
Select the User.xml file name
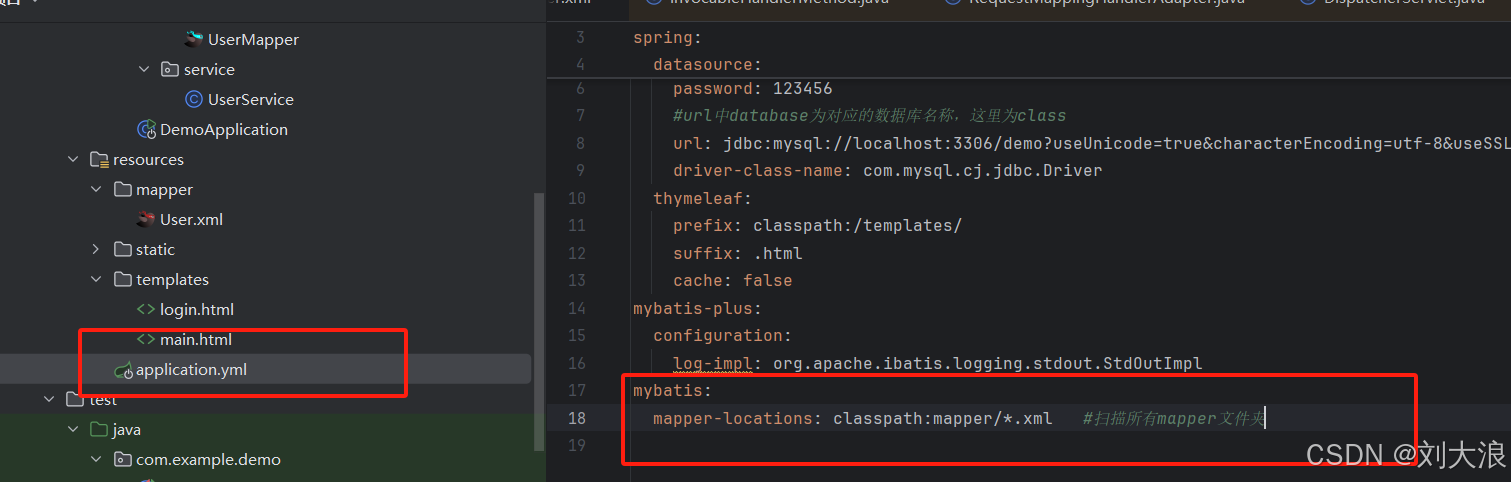click(x=191, y=219)
